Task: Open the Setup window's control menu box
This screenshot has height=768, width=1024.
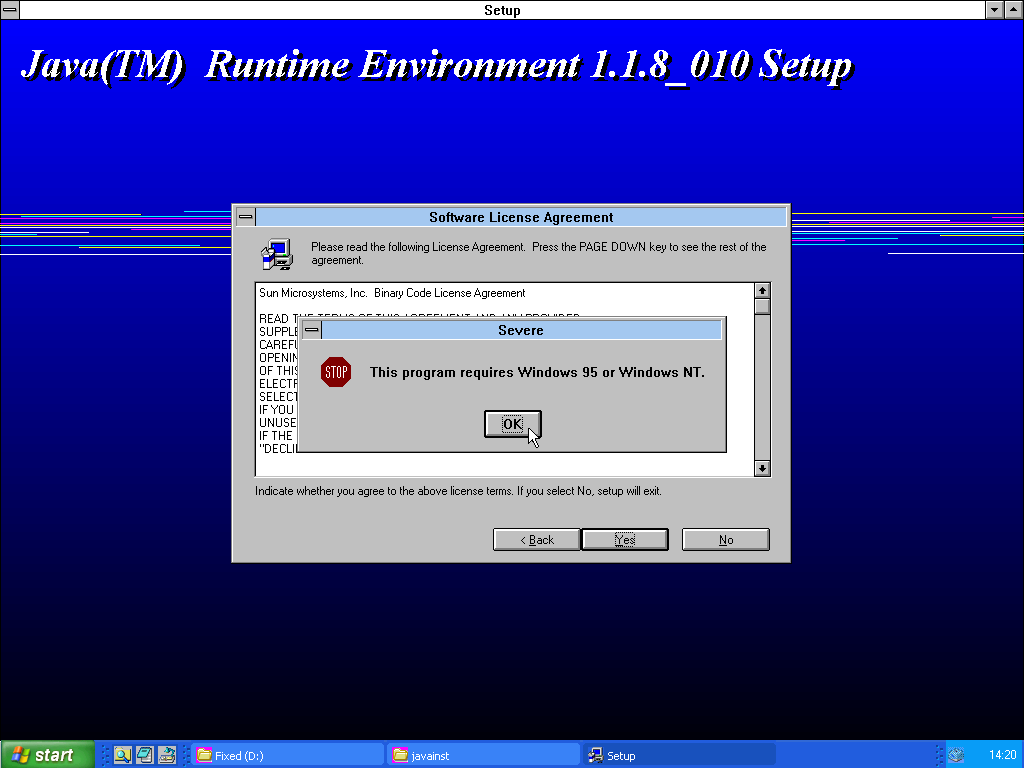Action: (10, 10)
